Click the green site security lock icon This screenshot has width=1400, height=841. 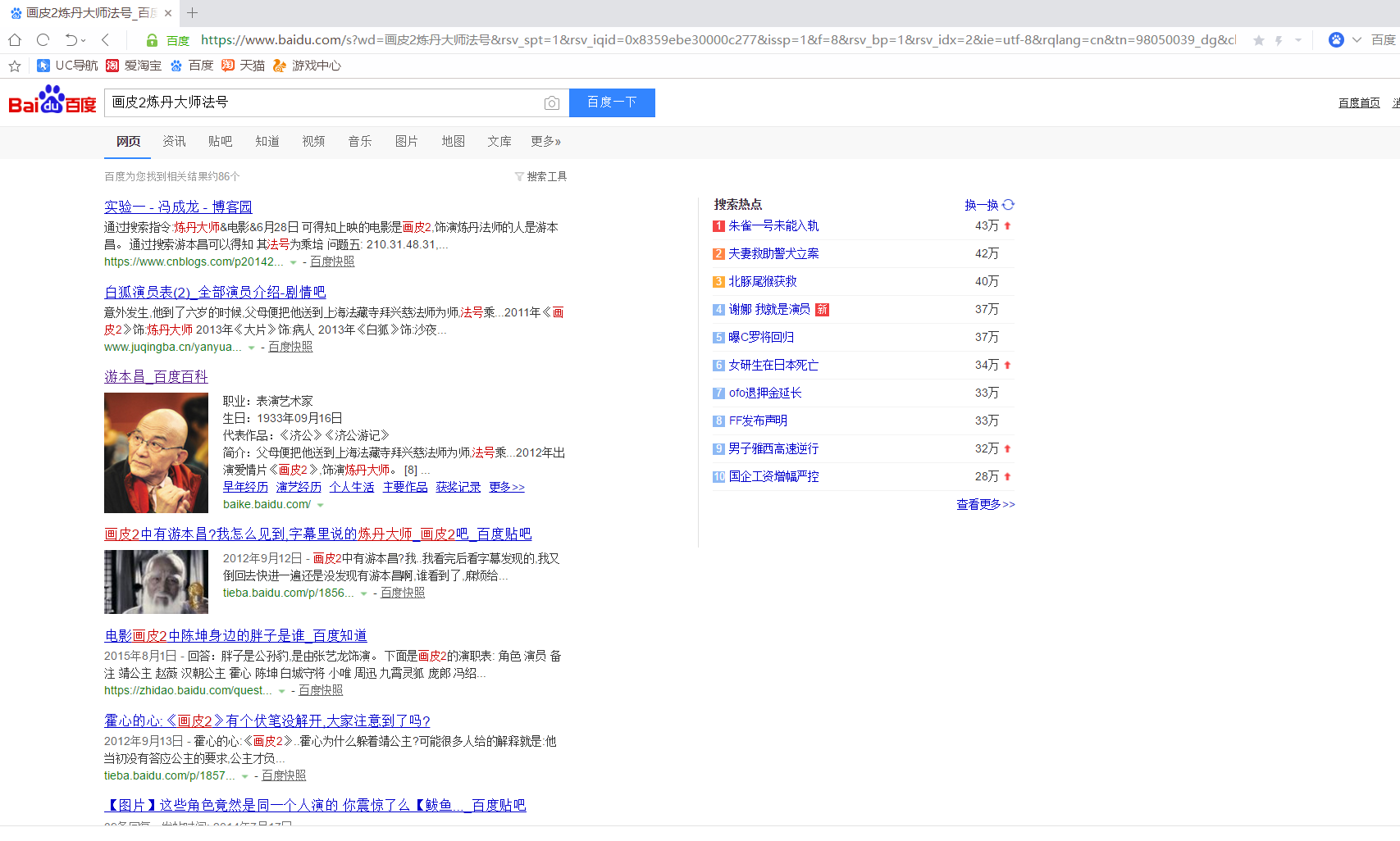point(152,40)
